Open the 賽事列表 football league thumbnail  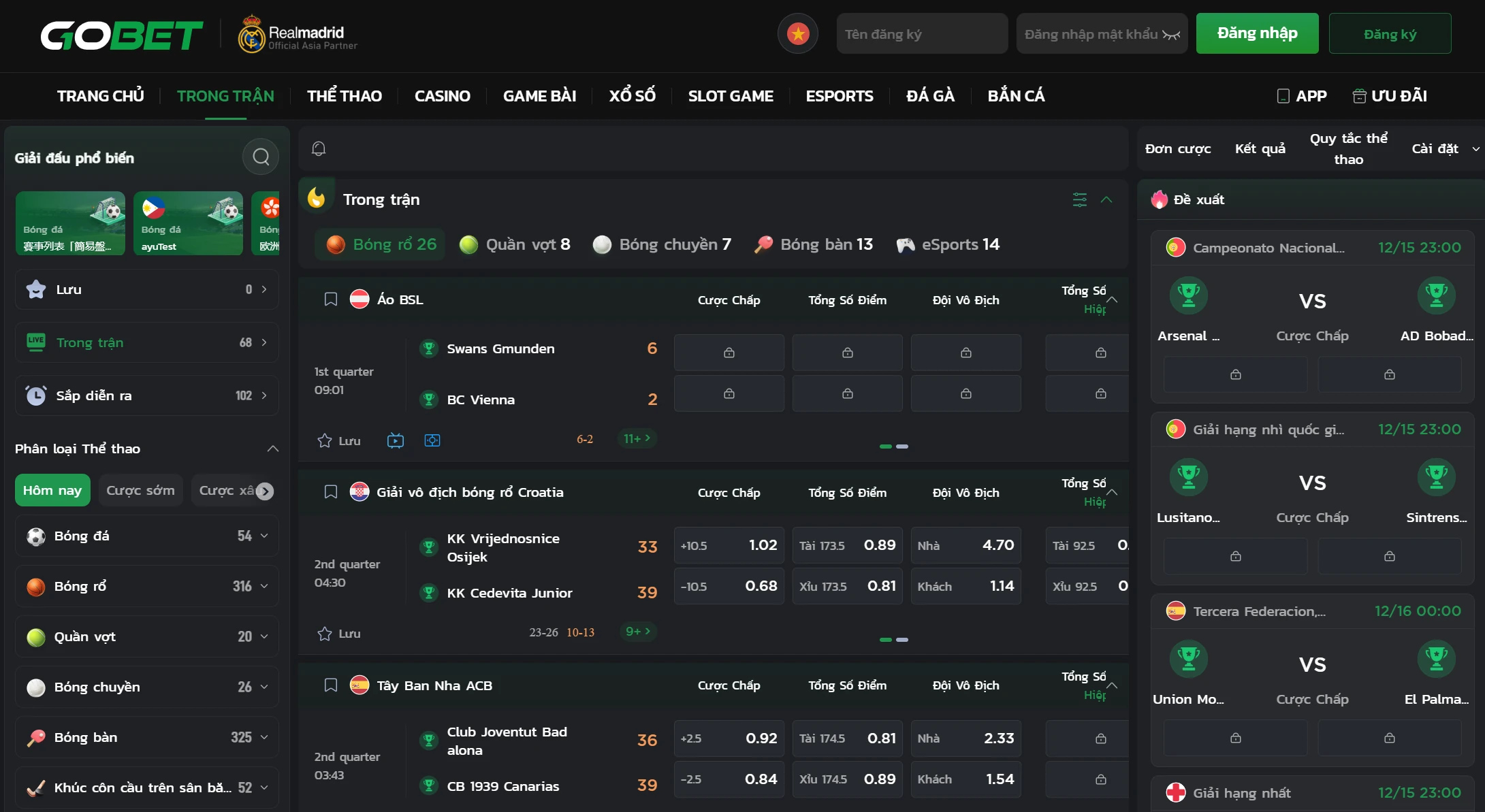click(x=71, y=223)
